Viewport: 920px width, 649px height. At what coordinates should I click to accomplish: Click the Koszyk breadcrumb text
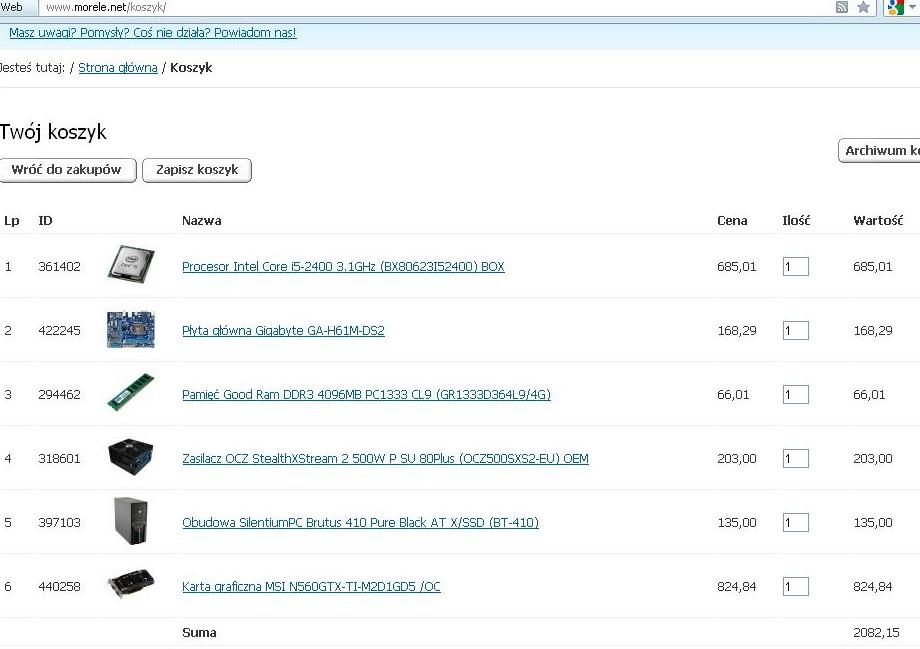coord(191,67)
